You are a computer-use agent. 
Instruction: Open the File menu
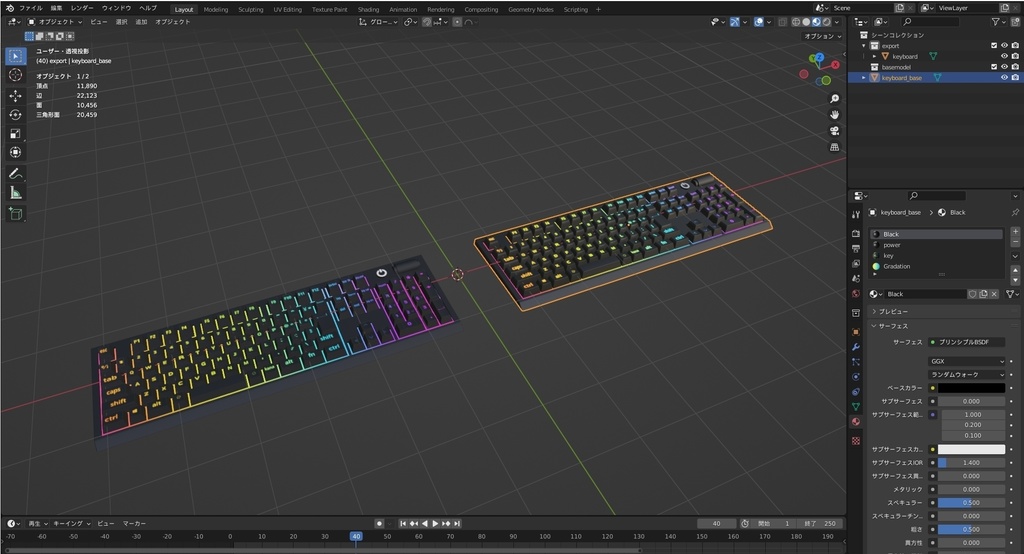[31, 8]
